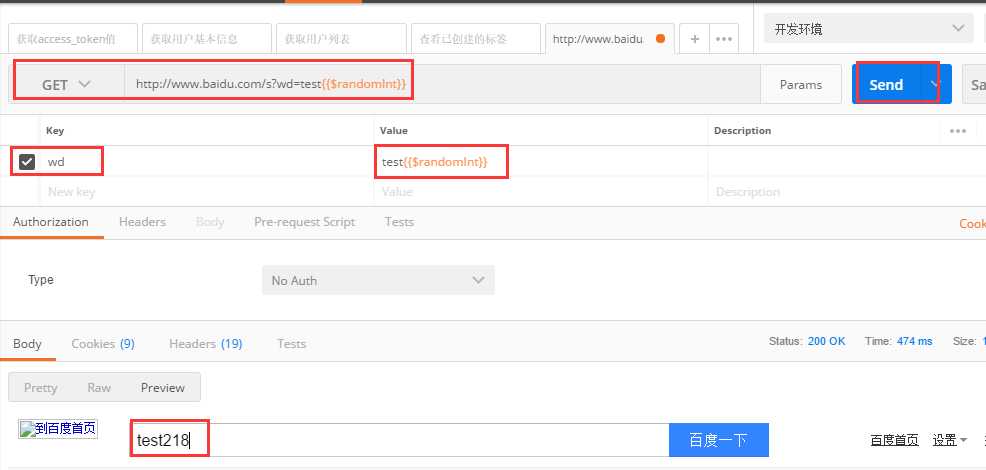Switch response view to Raw
986x470 pixels.
pos(99,388)
